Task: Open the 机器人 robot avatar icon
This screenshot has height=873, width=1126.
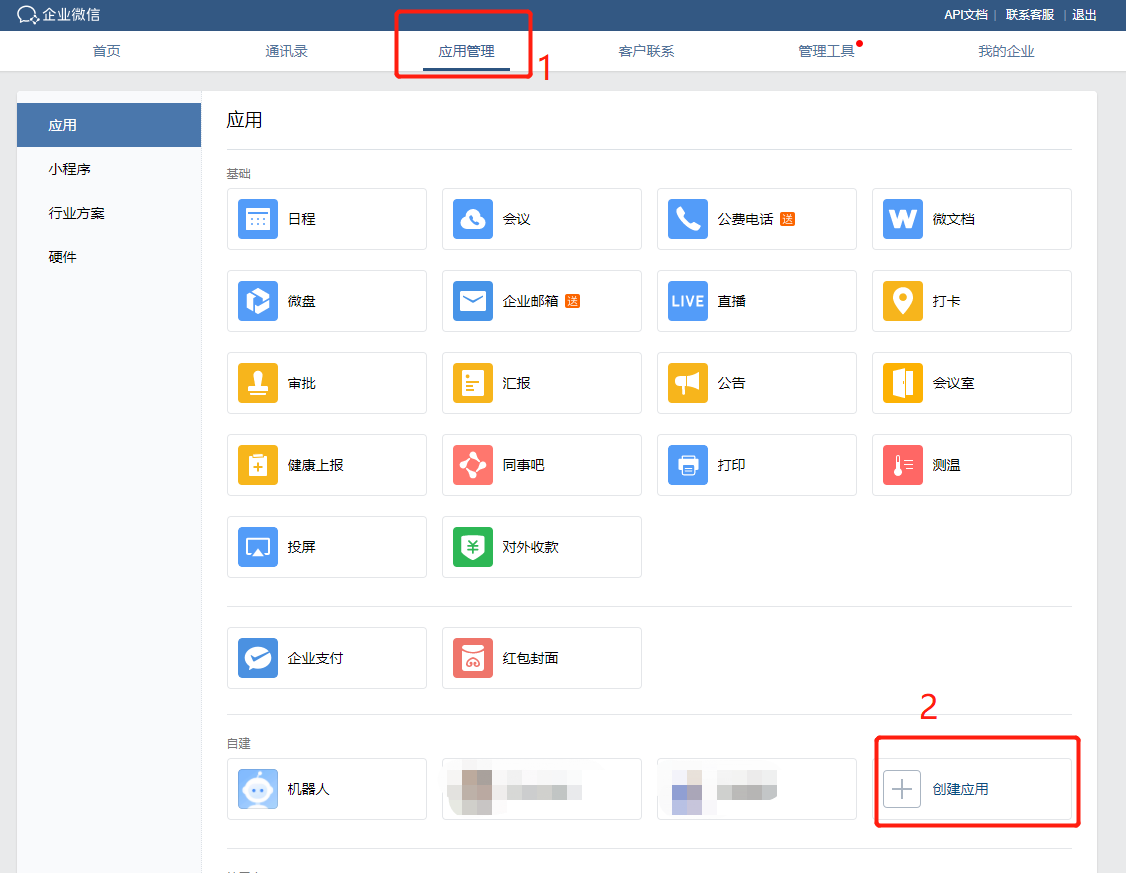Action: click(x=258, y=789)
